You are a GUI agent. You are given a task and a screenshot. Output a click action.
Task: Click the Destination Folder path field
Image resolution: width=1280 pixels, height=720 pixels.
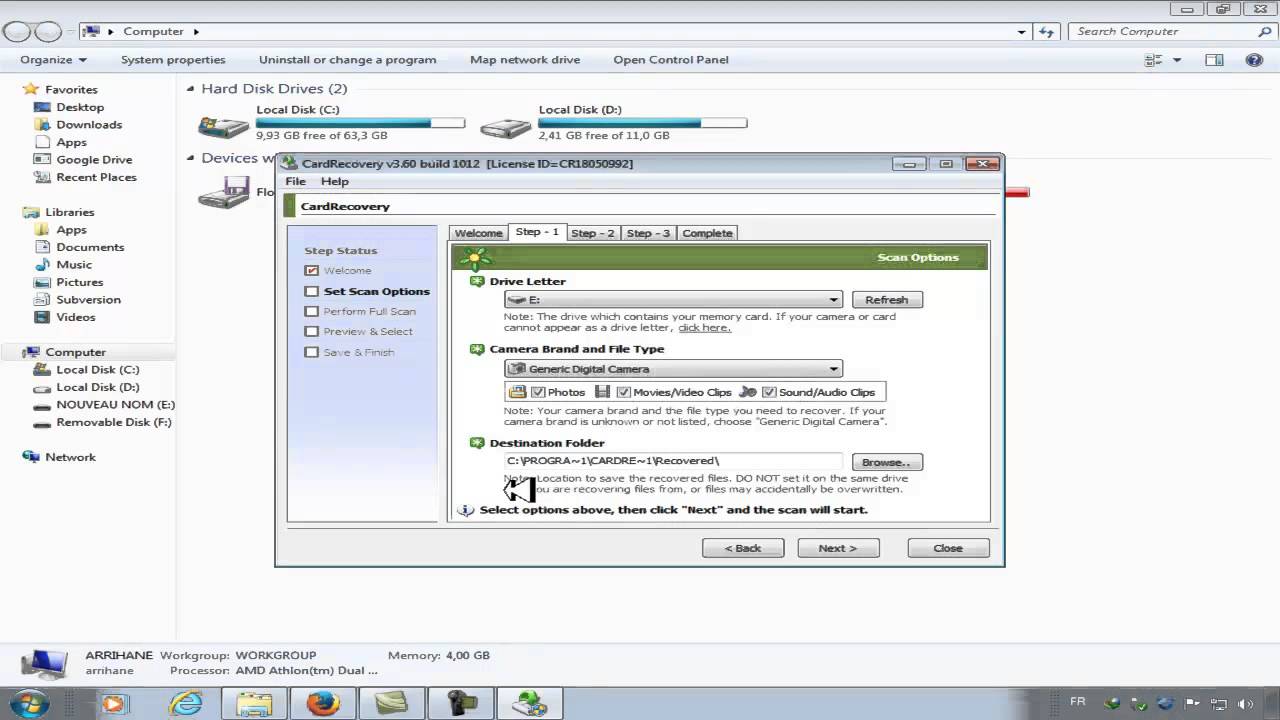point(673,461)
